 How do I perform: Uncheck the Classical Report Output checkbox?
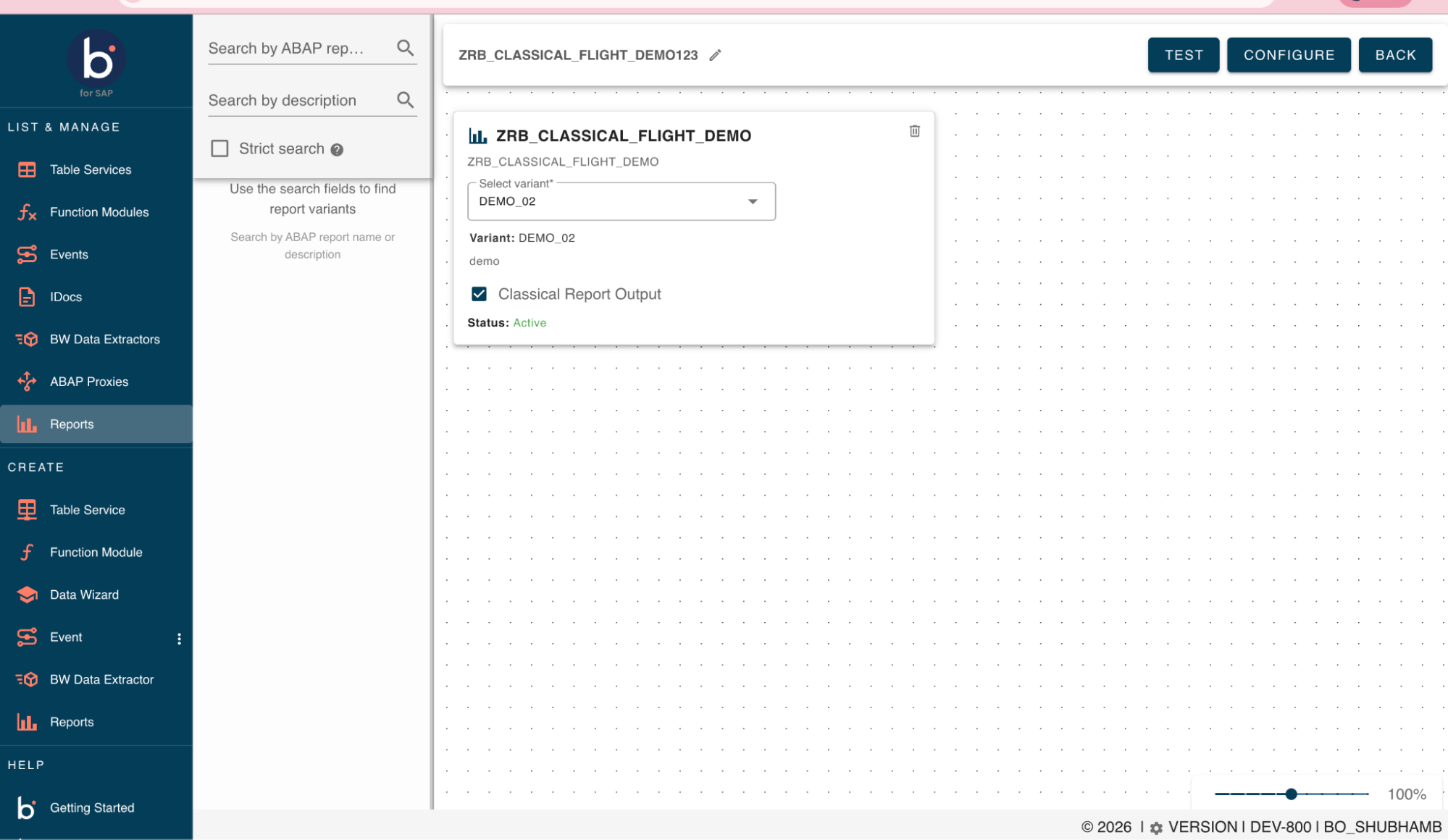(x=479, y=293)
